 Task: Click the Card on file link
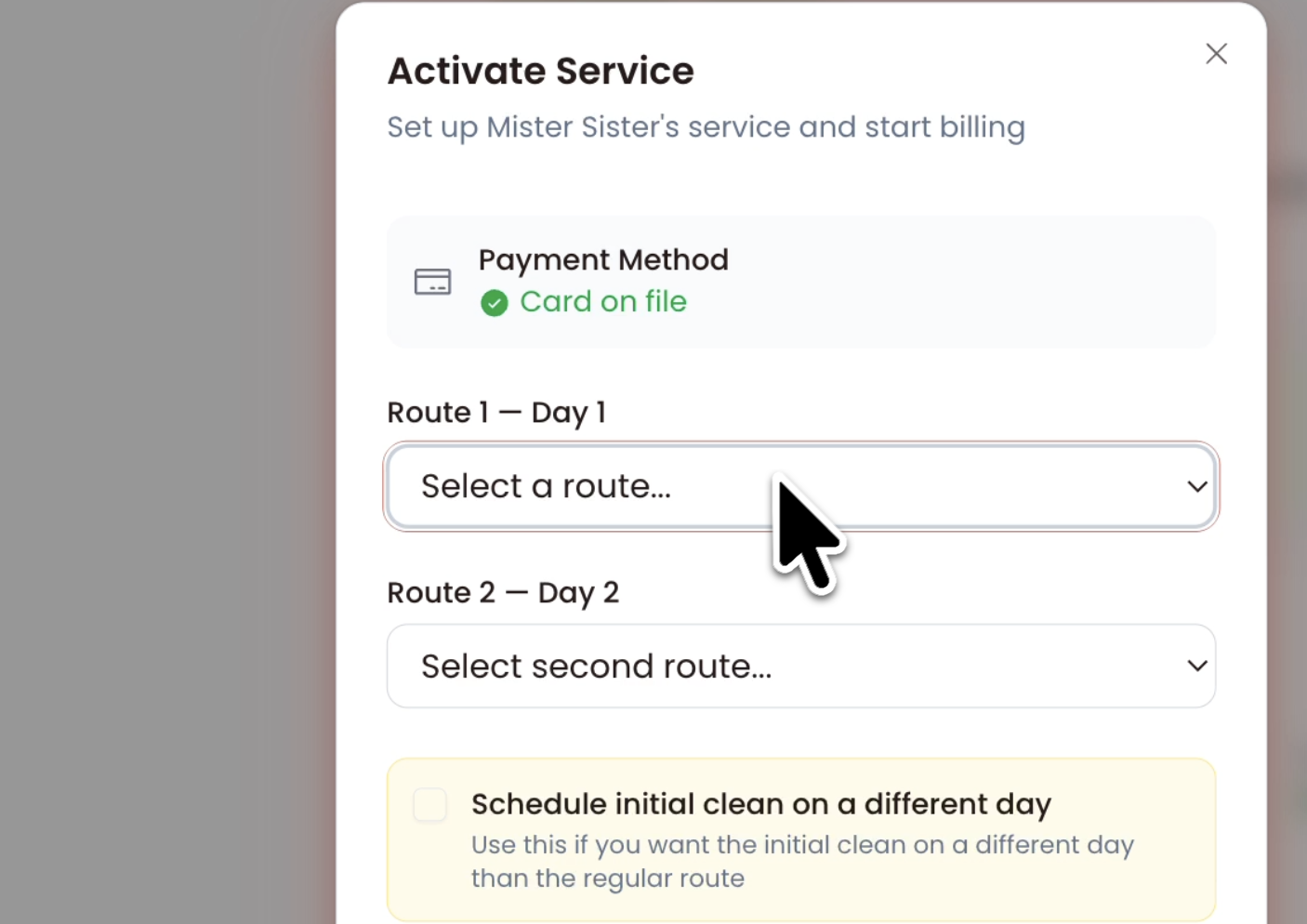click(603, 301)
